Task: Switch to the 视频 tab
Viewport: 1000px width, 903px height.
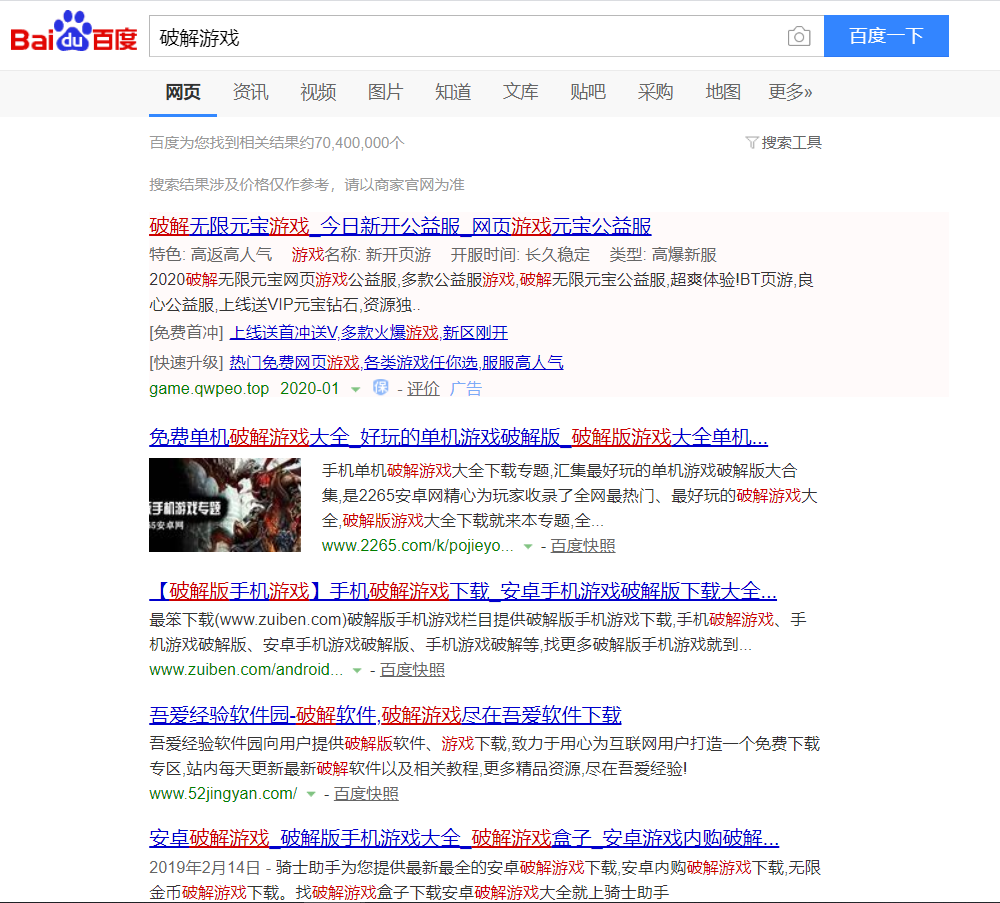Action: [x=318, y=92]
